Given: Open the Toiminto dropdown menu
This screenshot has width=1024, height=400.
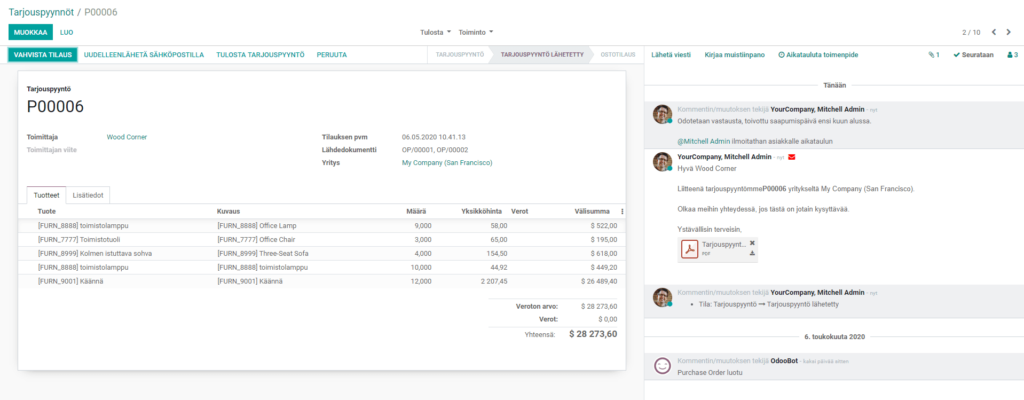Looking at the screenshot, I should click(475, 32).
